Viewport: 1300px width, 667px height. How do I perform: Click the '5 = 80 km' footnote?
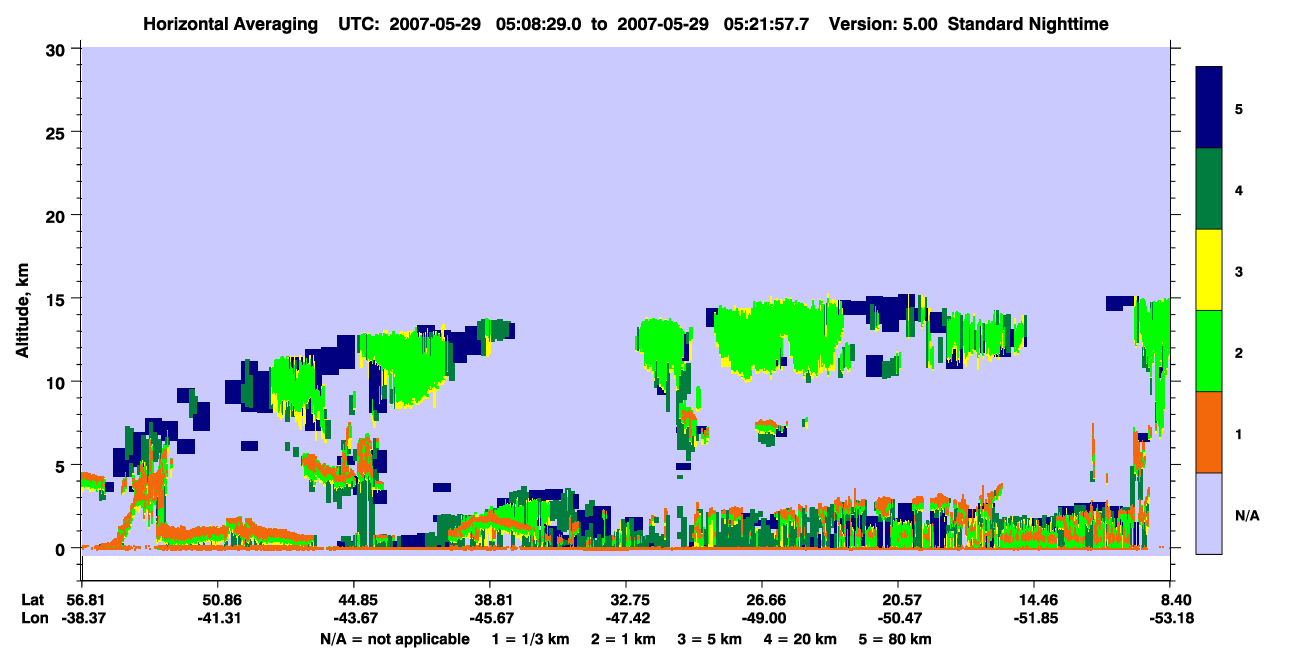coord(896,639)
